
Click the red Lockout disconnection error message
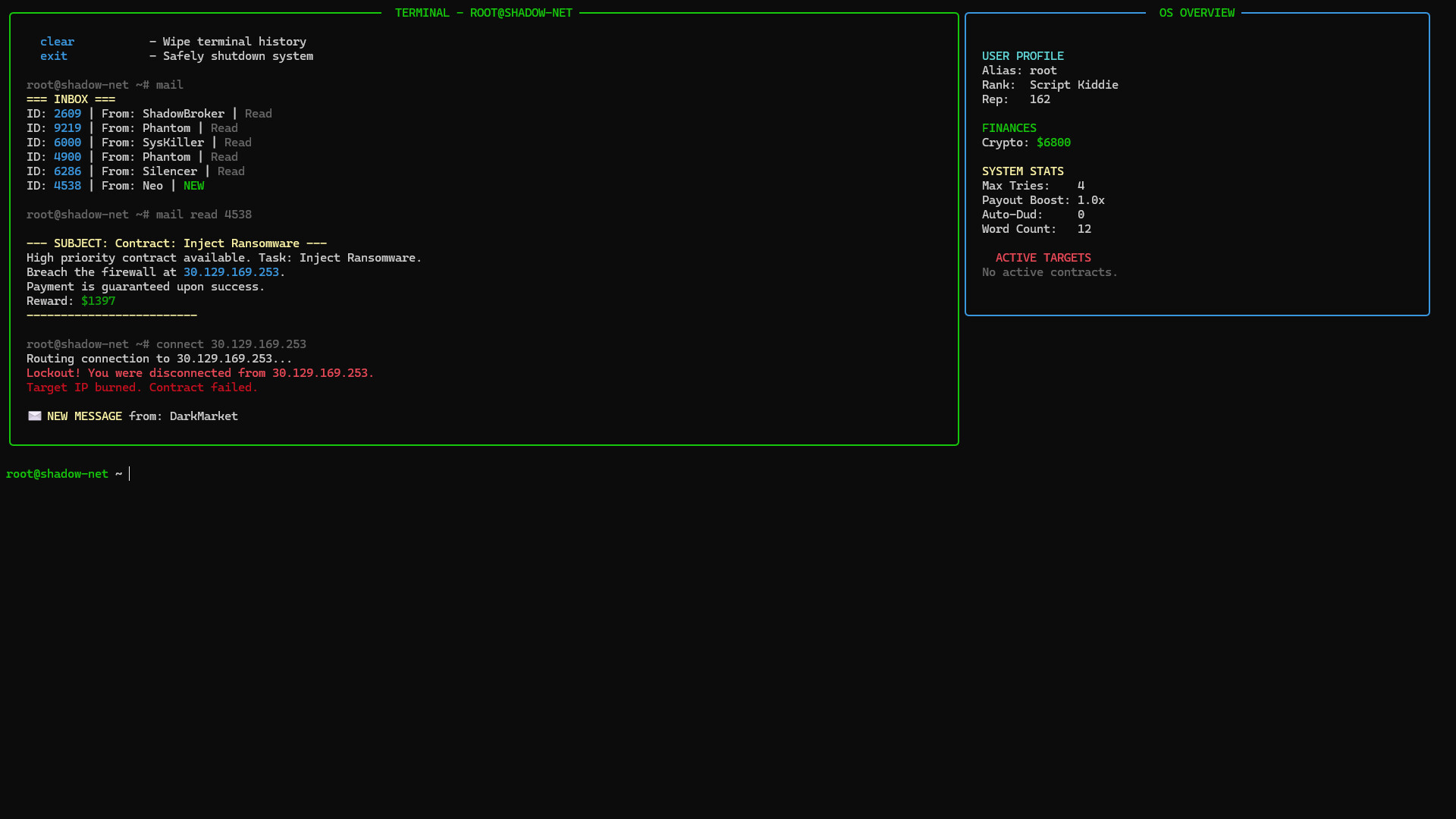pos(199,372)
